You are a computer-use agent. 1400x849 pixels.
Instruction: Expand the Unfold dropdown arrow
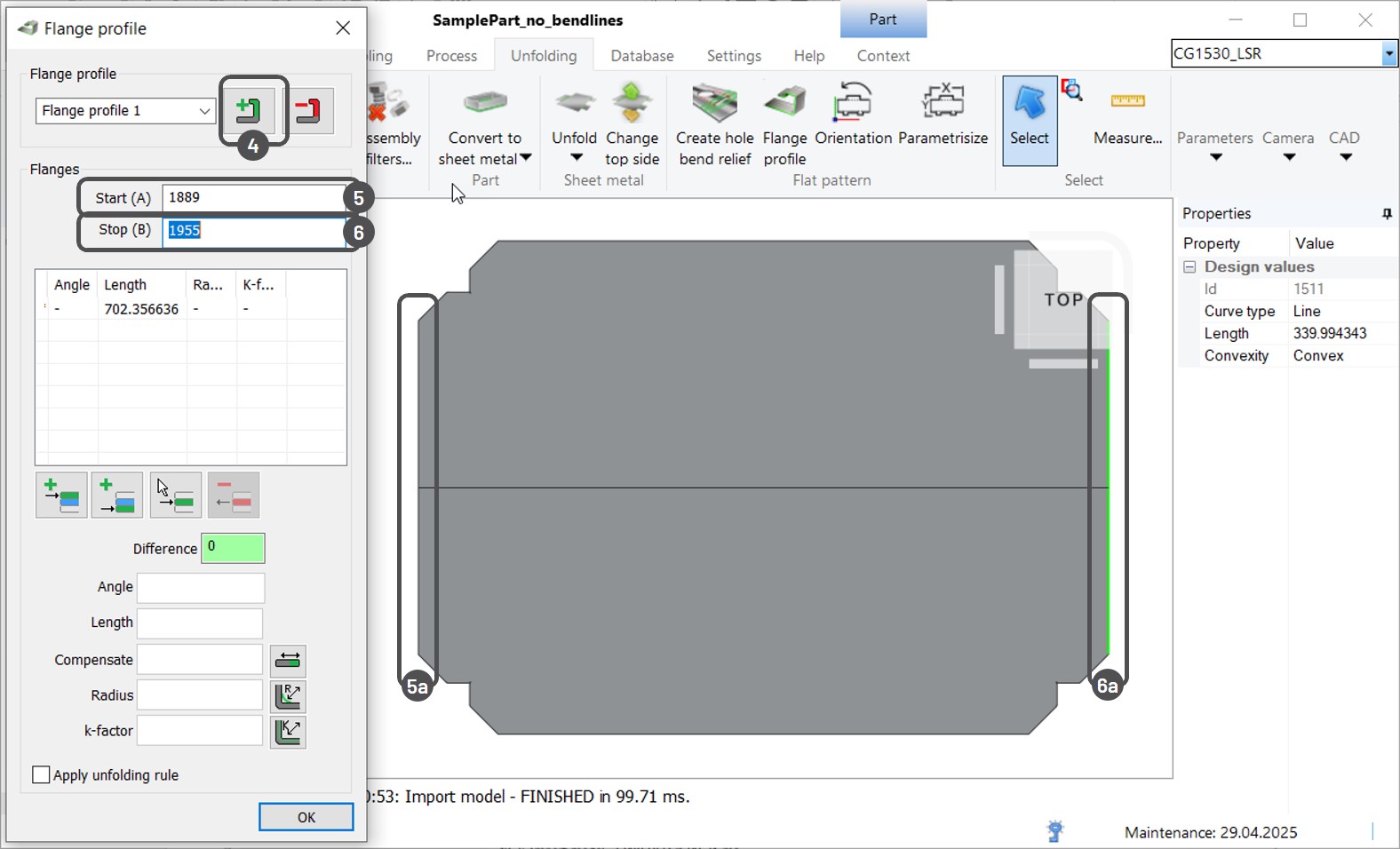coord(576,158)
